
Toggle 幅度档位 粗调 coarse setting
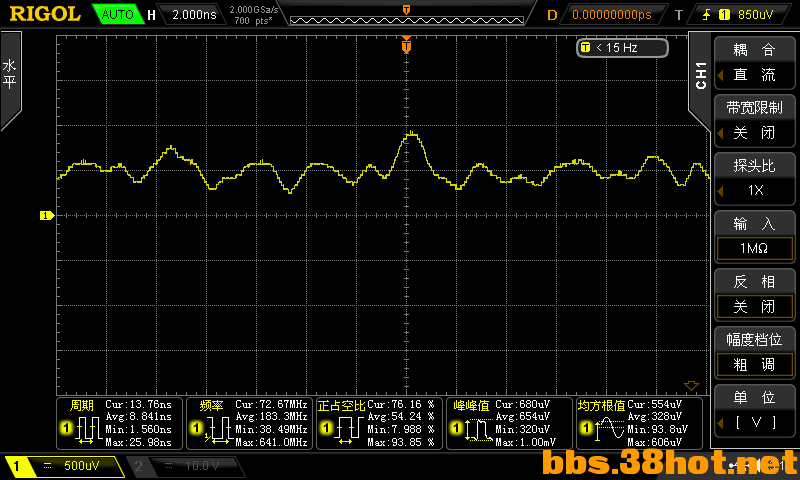click(754, 365)
